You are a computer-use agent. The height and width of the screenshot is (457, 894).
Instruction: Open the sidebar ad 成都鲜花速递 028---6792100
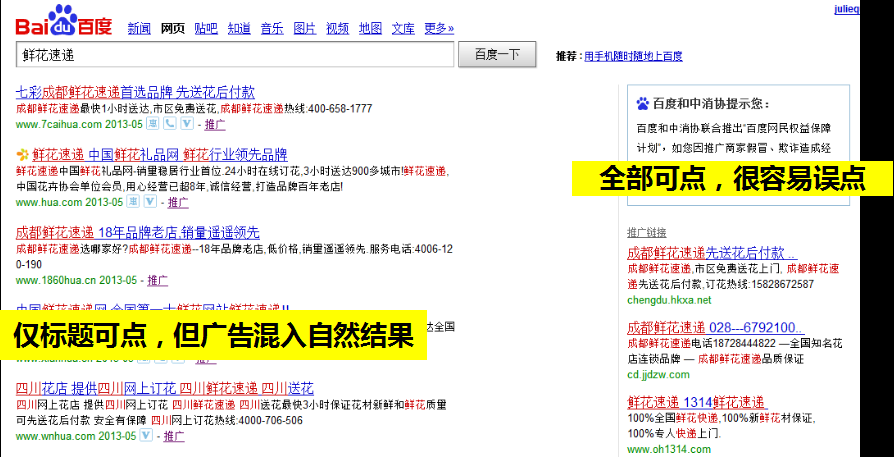[716, 328]
